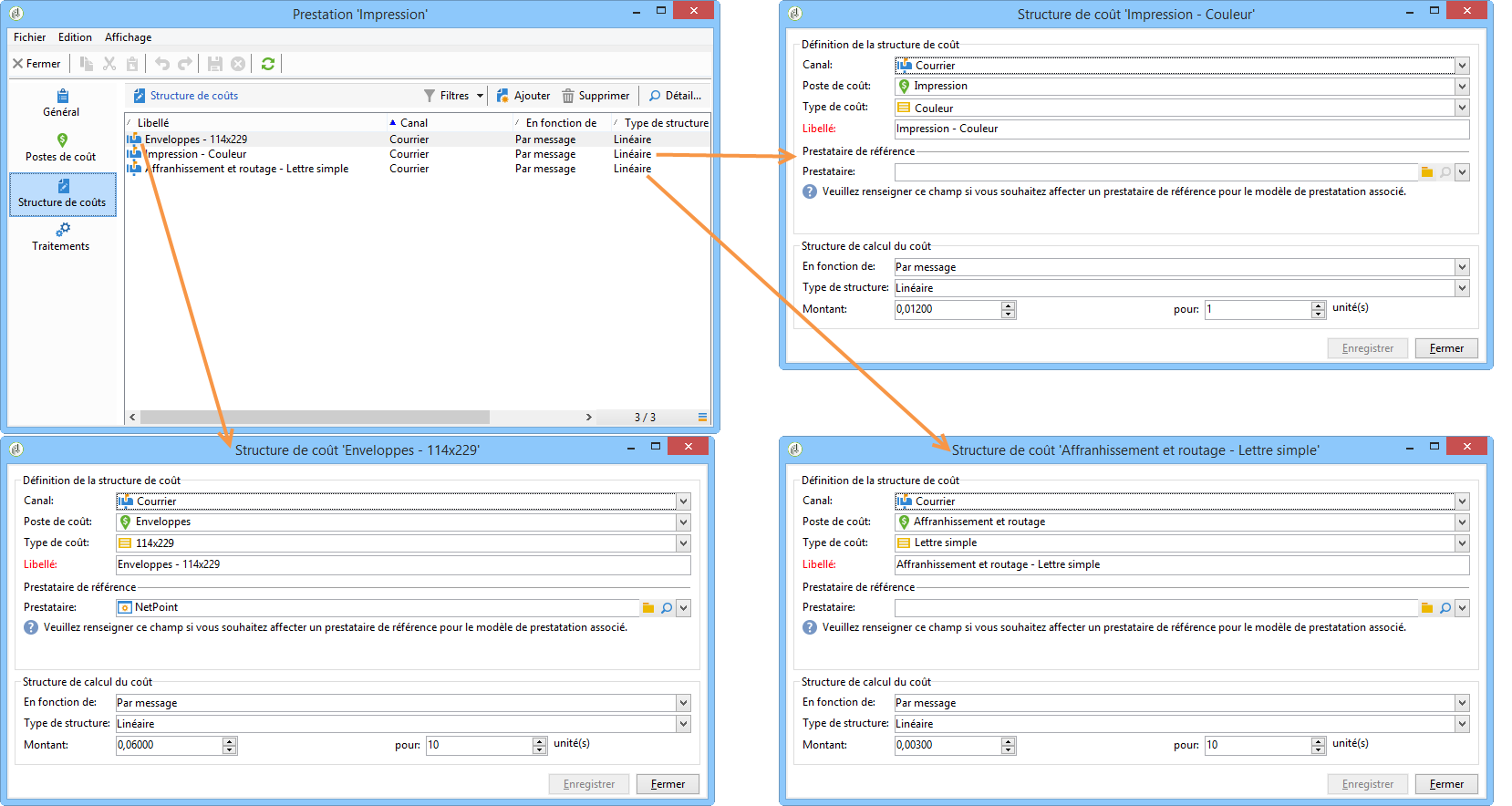Click 'pour' stepper in 'Enveloppes - 114x229' window
1512x806 pixels.
pyautogui.click(x=539, y=746)
